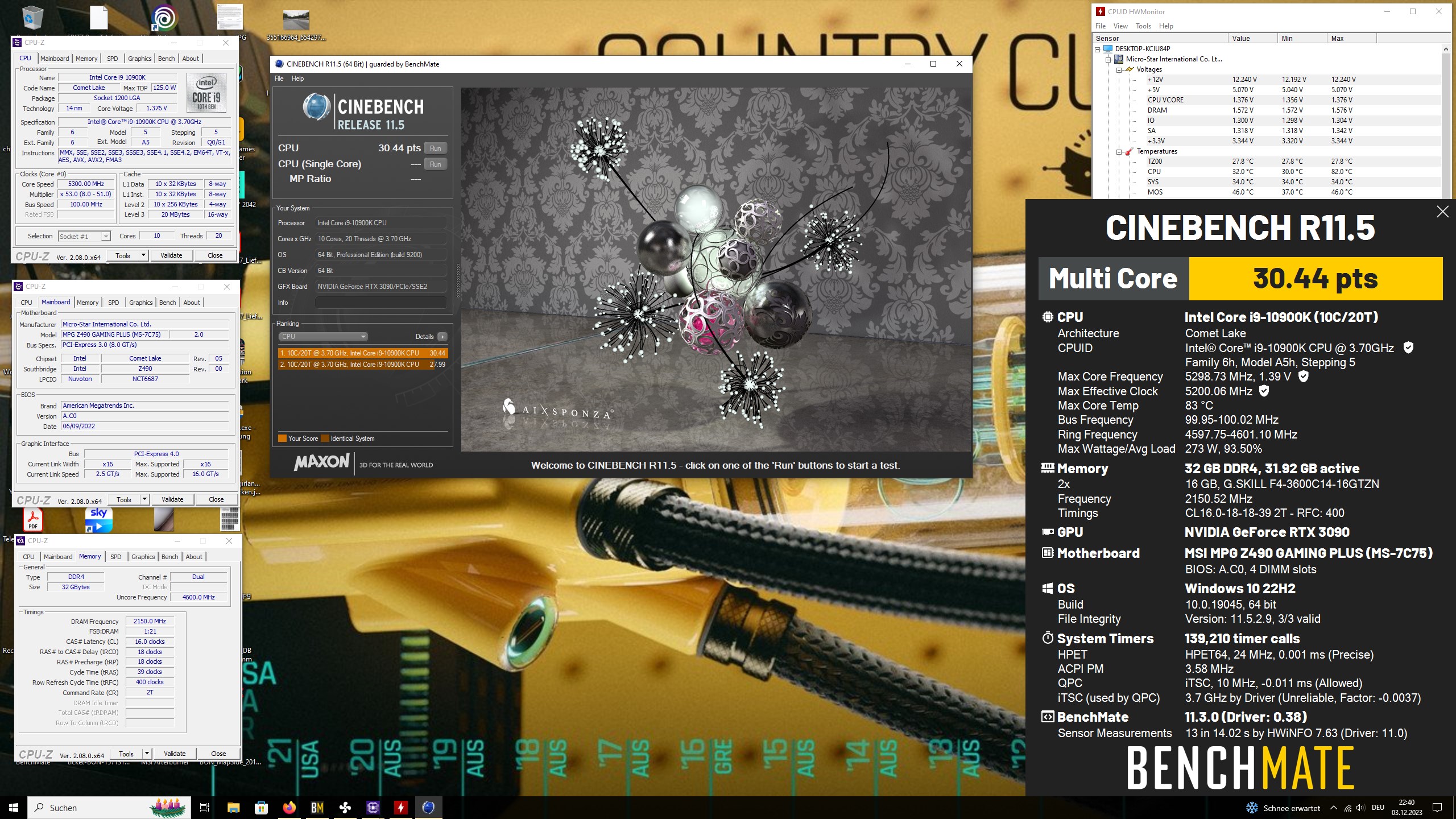Click the Cinebench globe logo
This screenshot has width=1456, height=819.
tap(316, 107)
